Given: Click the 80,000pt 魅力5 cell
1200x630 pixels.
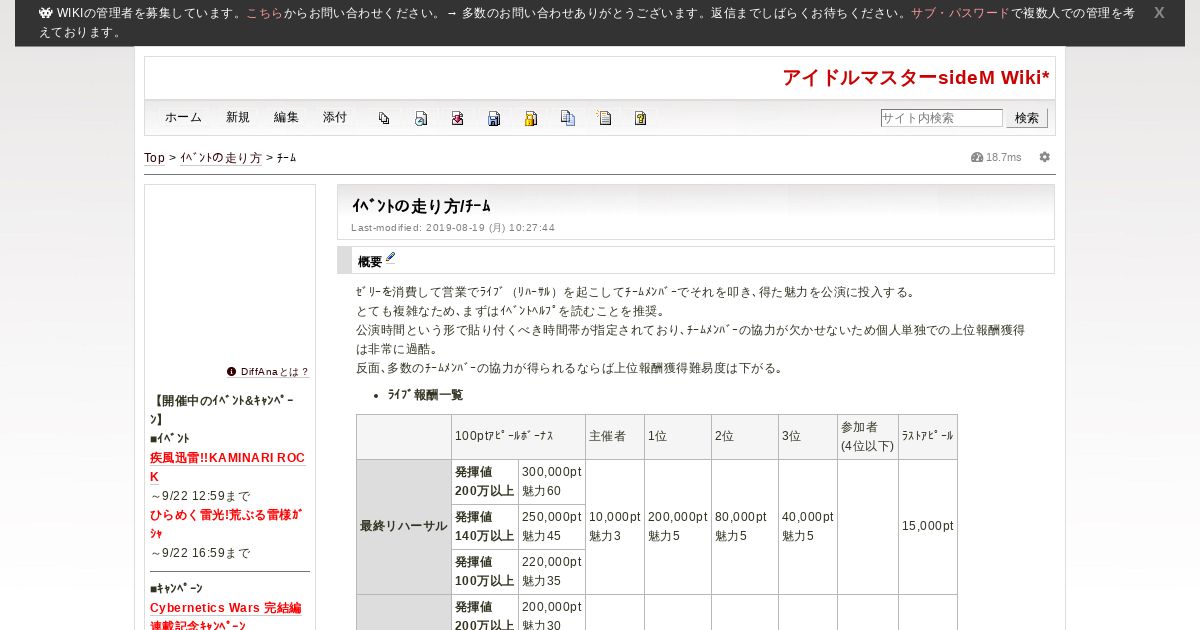Looking at the screenshot, I should click(744, 526).
